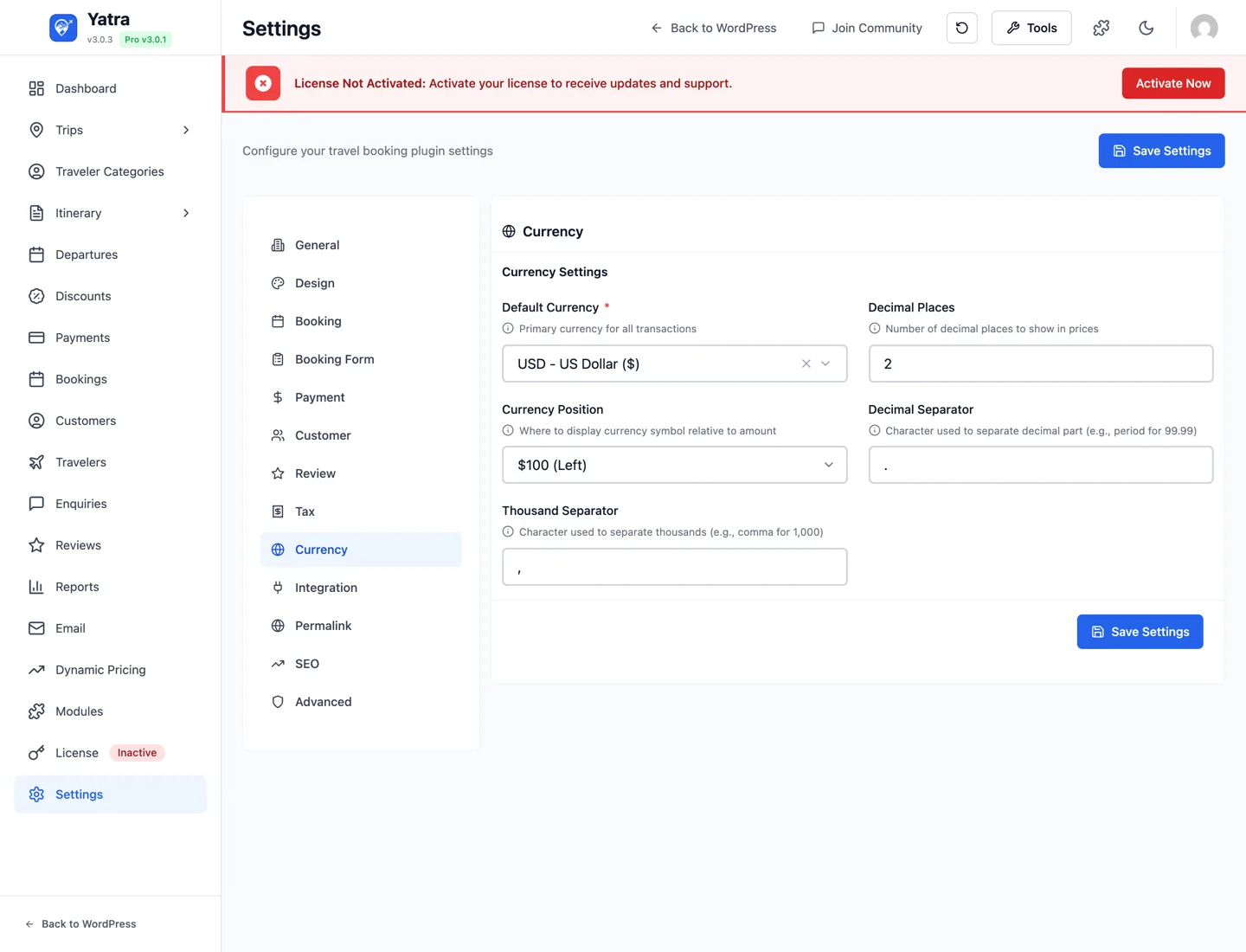Click the Traveler Categories icon
The height and width of the screenshot is (952, 1246).
pos(36,171)
